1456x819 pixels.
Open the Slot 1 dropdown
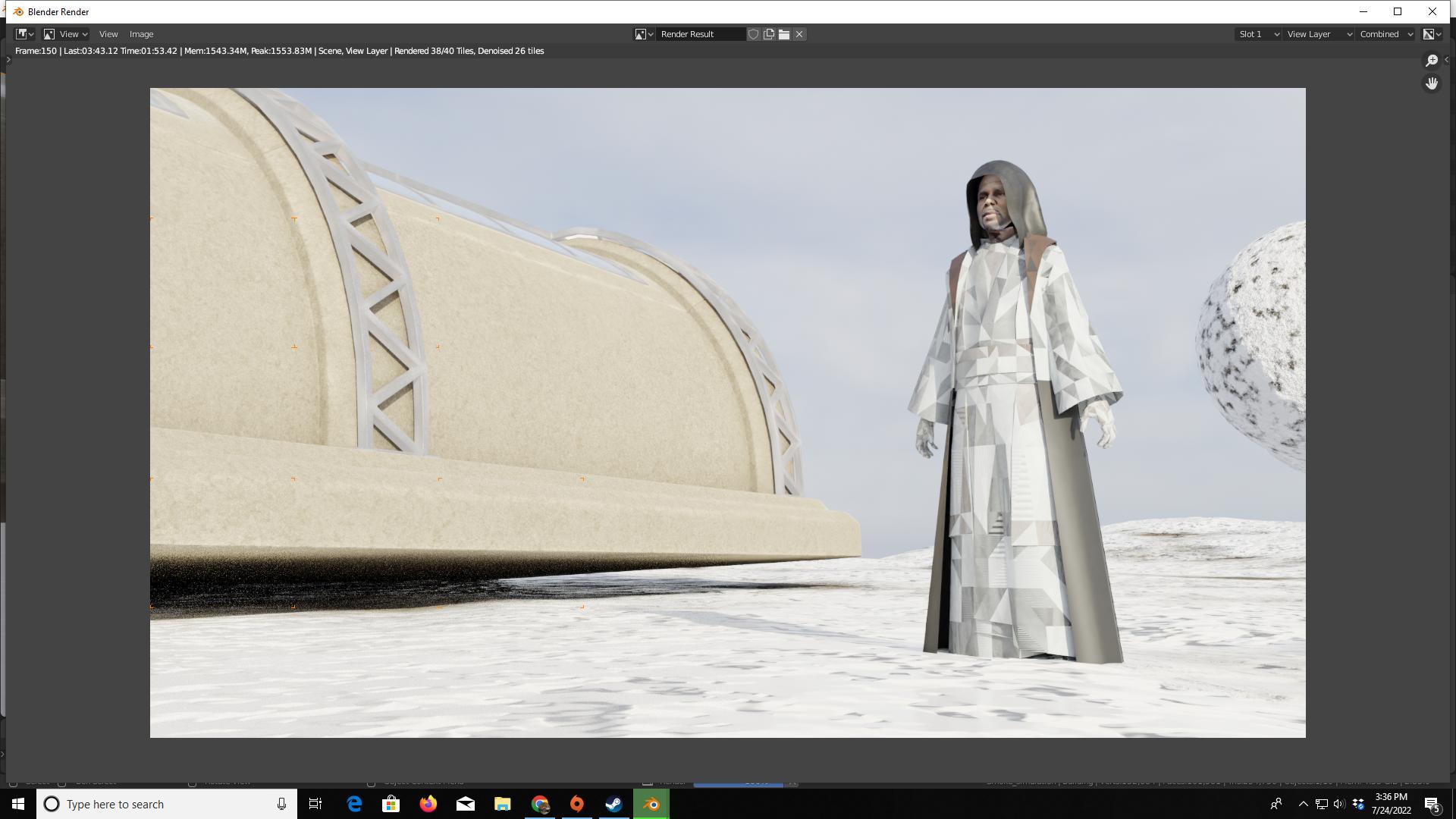click(1259, 34)
